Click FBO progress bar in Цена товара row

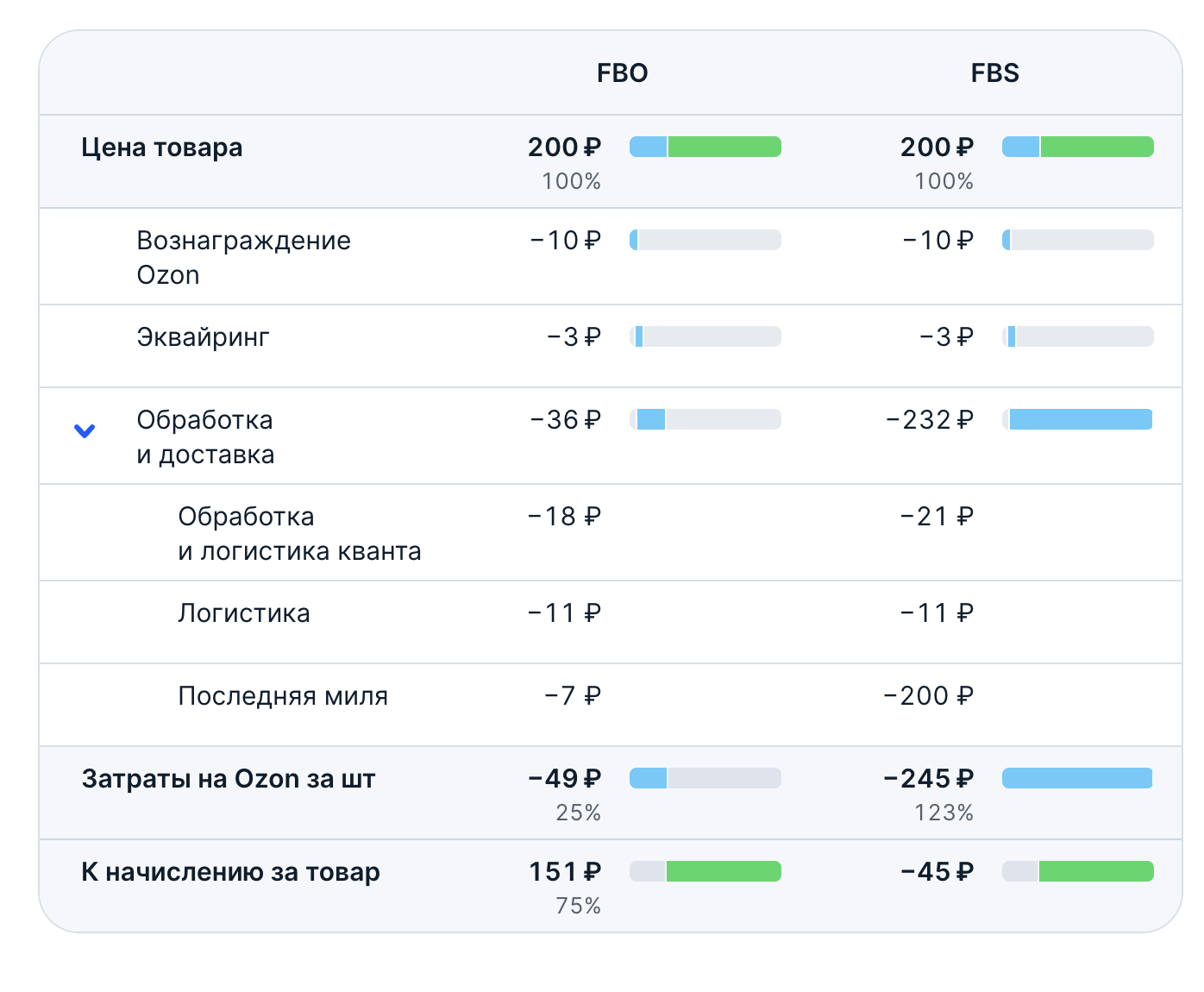pyautogui.click(x=705, y=147)
